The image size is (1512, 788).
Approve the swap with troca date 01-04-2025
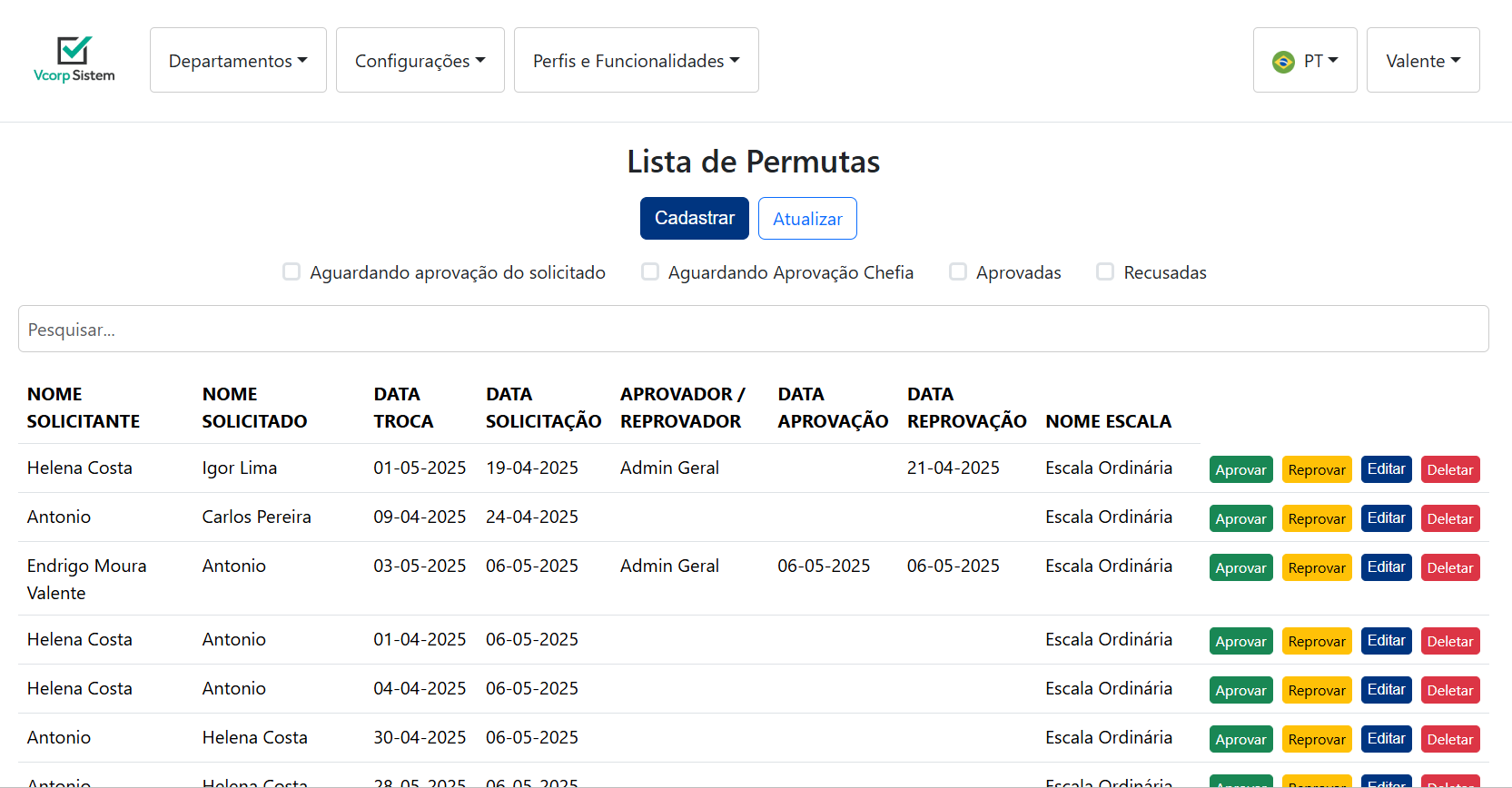(x=1241, y=641)
